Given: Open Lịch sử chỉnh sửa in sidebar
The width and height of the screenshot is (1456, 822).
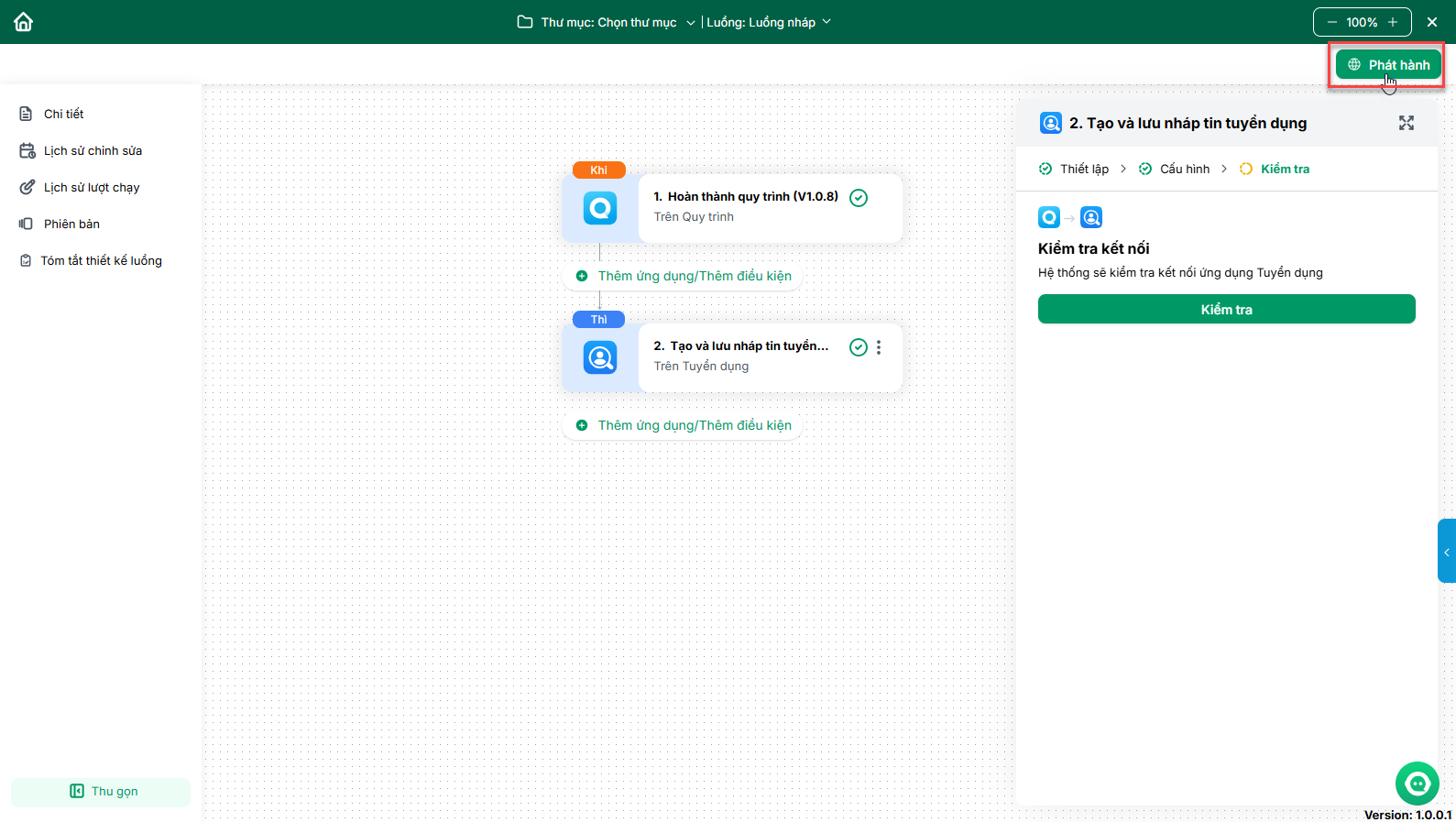Looking at the screenshot, I should [93, 150].
